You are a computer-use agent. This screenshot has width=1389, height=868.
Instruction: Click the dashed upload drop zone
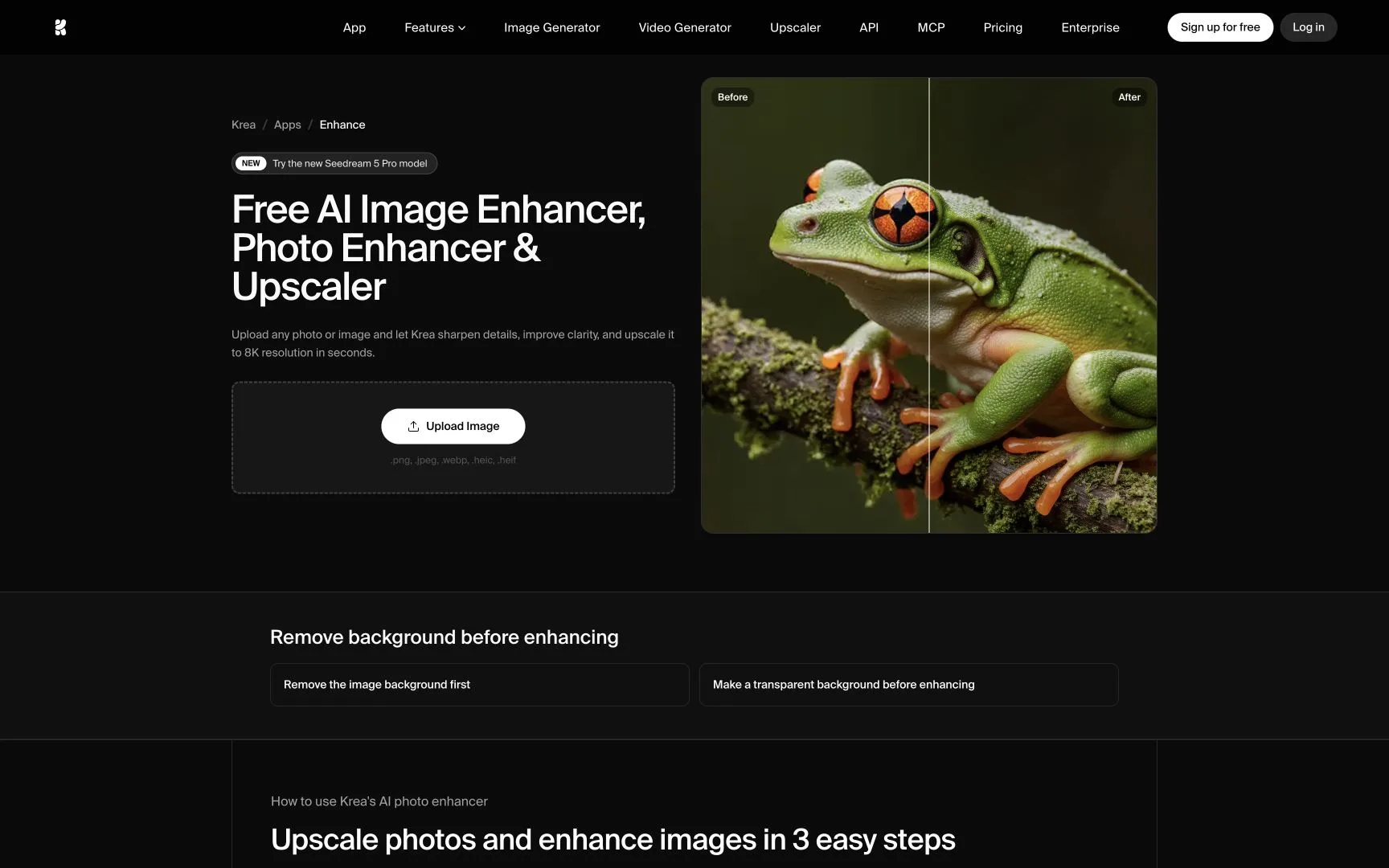(x=453, y=437)
